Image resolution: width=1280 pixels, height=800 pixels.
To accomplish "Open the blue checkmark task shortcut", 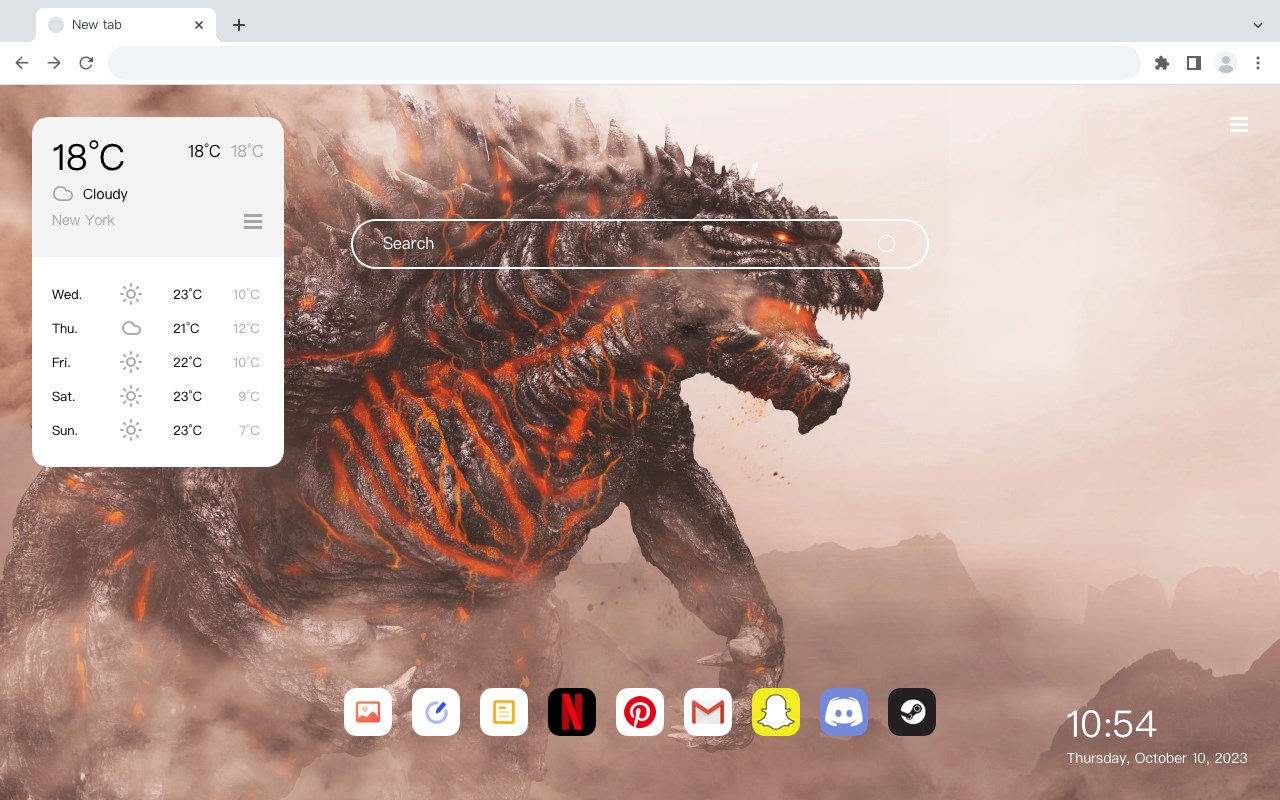I will point(436,712).
